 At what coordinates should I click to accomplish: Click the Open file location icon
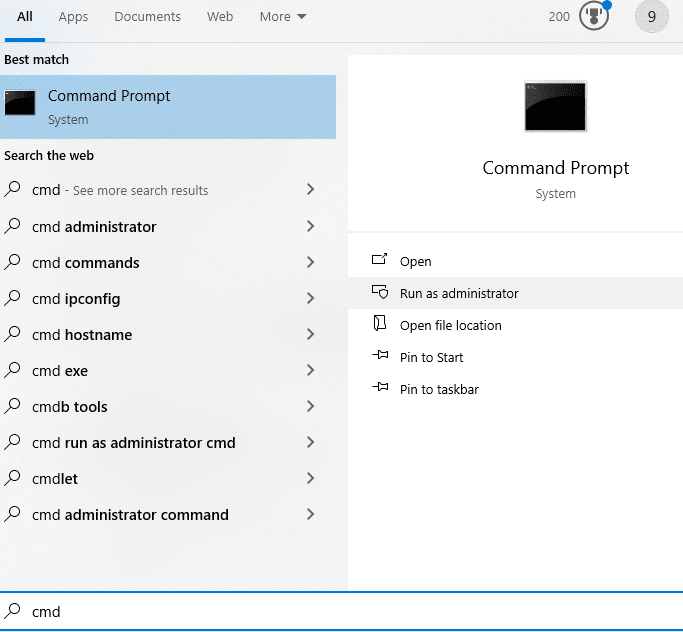pos(379,324)
